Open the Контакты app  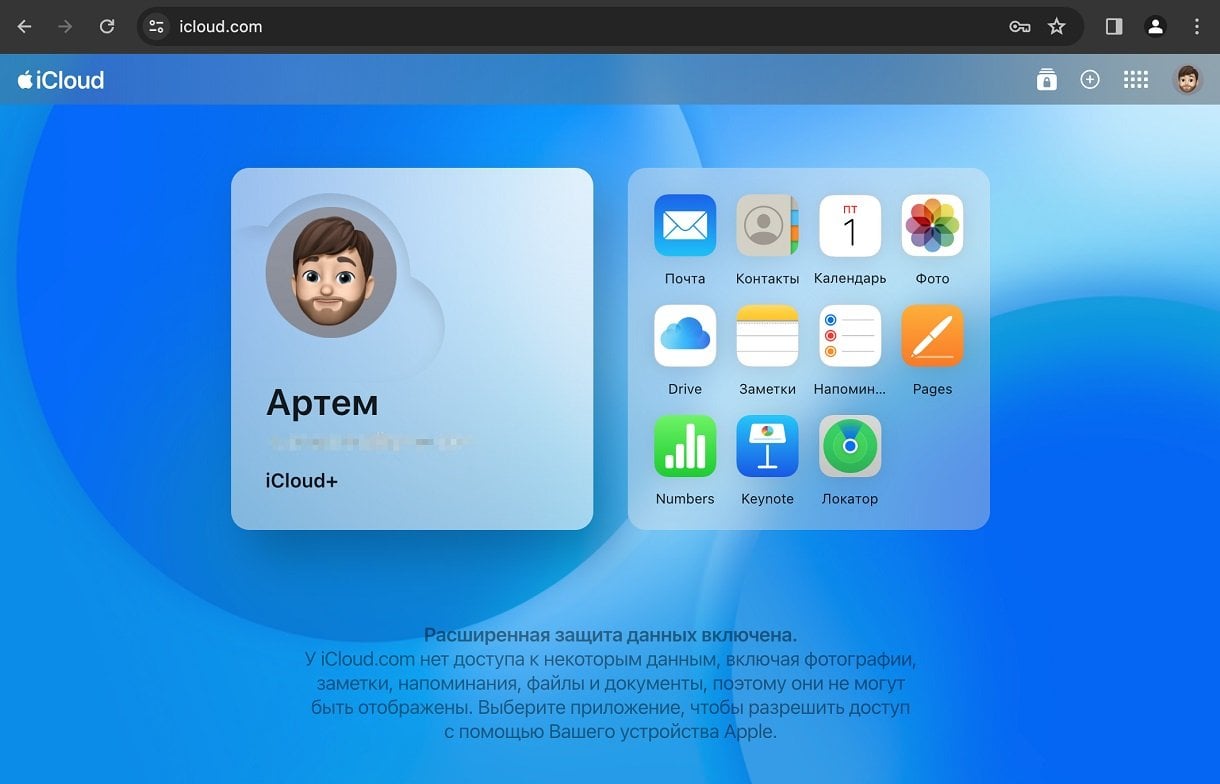pyautogui.click(x=767, y=226)
